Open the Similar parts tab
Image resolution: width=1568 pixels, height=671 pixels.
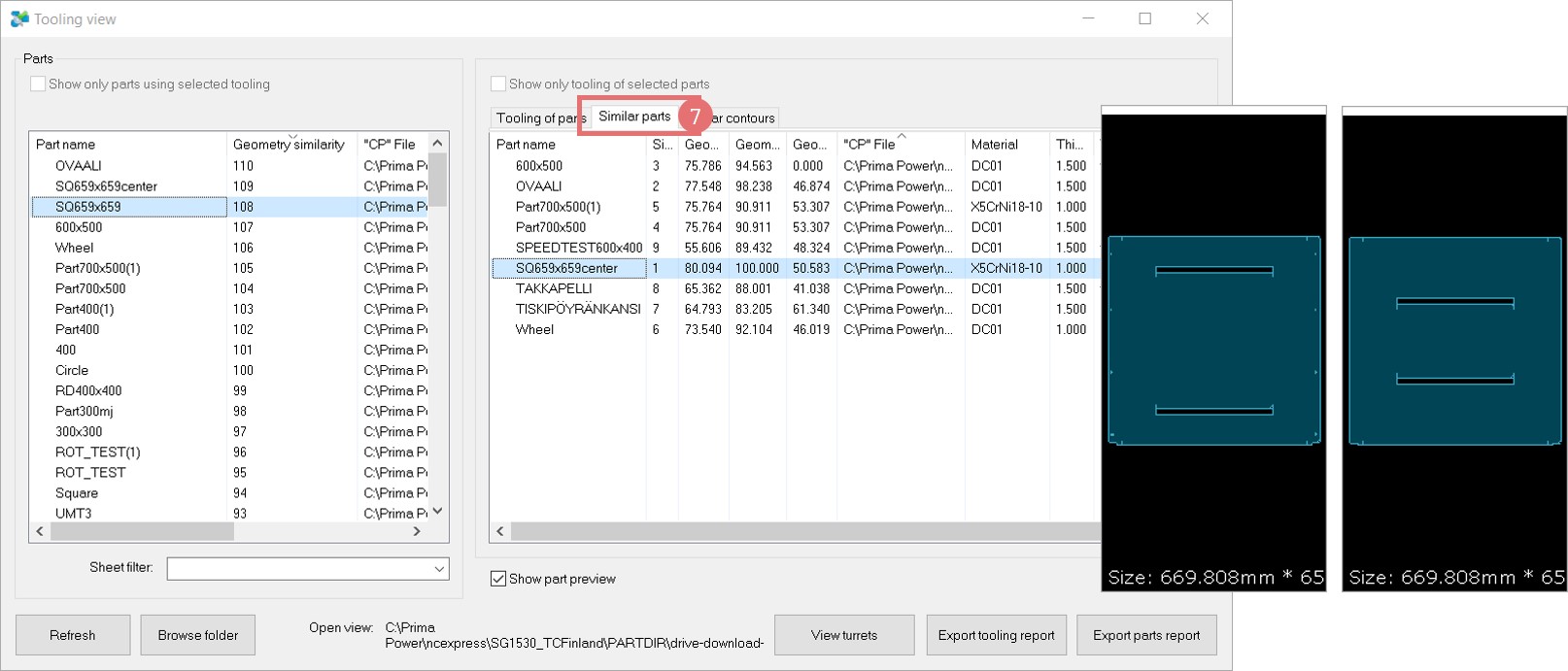pos(633,117)
